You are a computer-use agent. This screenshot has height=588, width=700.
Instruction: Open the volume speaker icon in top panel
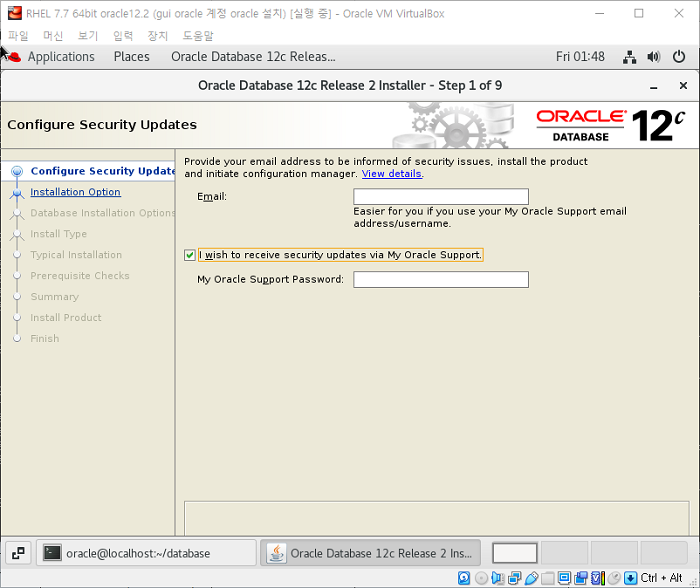pos(653,57)
